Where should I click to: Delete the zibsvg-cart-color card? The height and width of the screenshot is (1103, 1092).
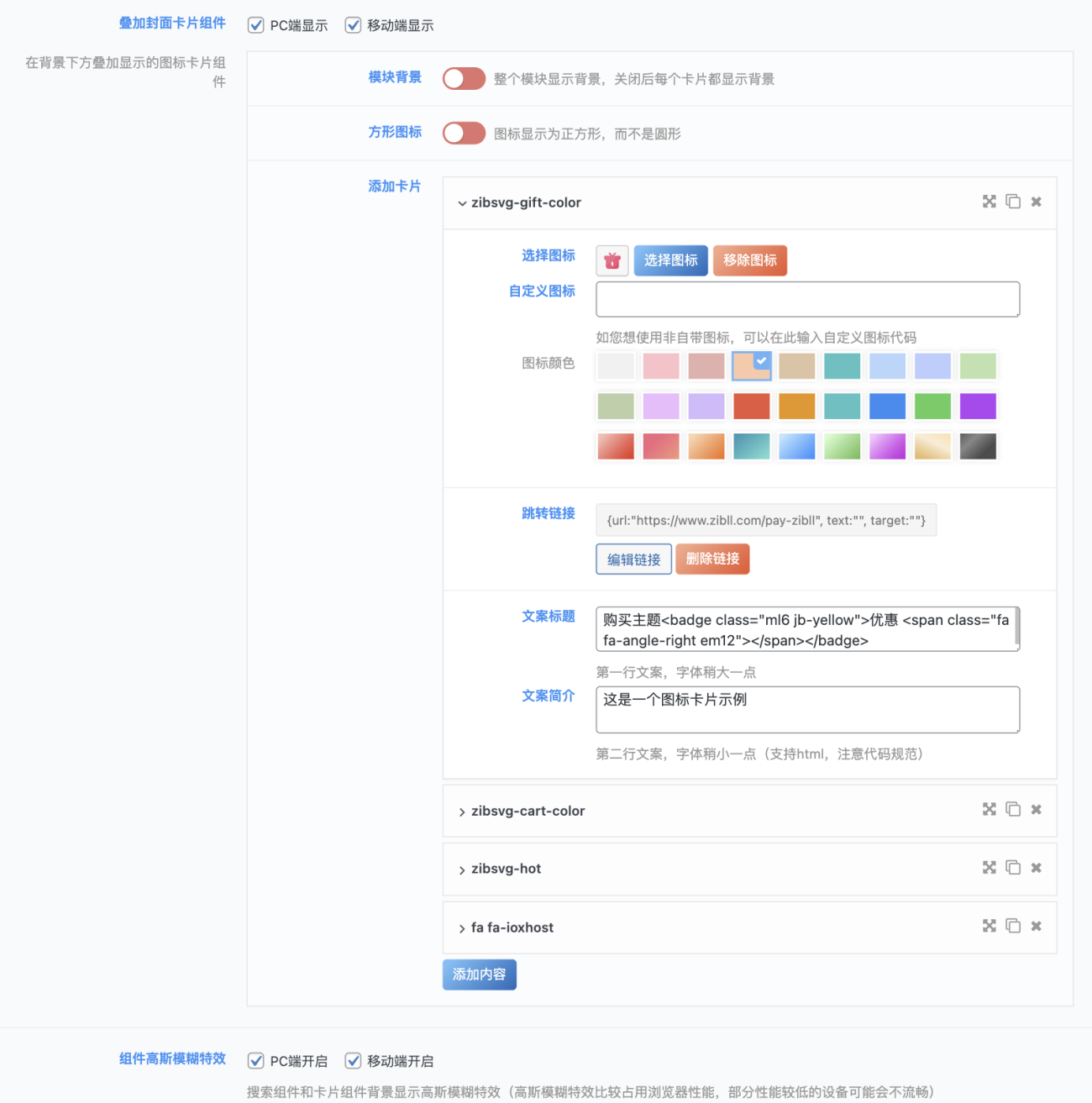click(x=1036, y=809)
